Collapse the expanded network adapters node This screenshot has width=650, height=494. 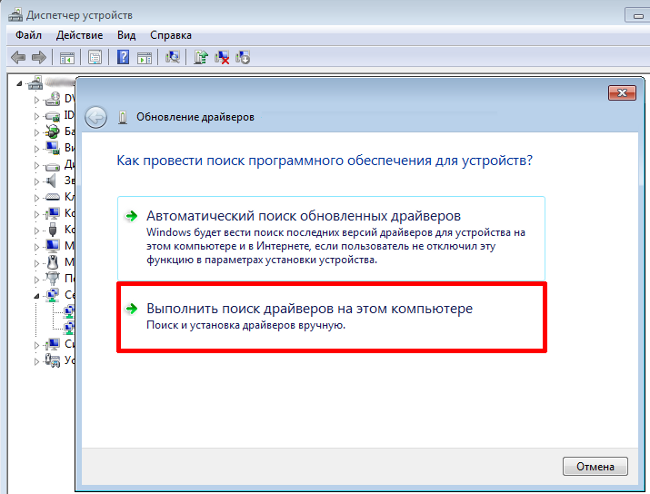click(38, 296)
